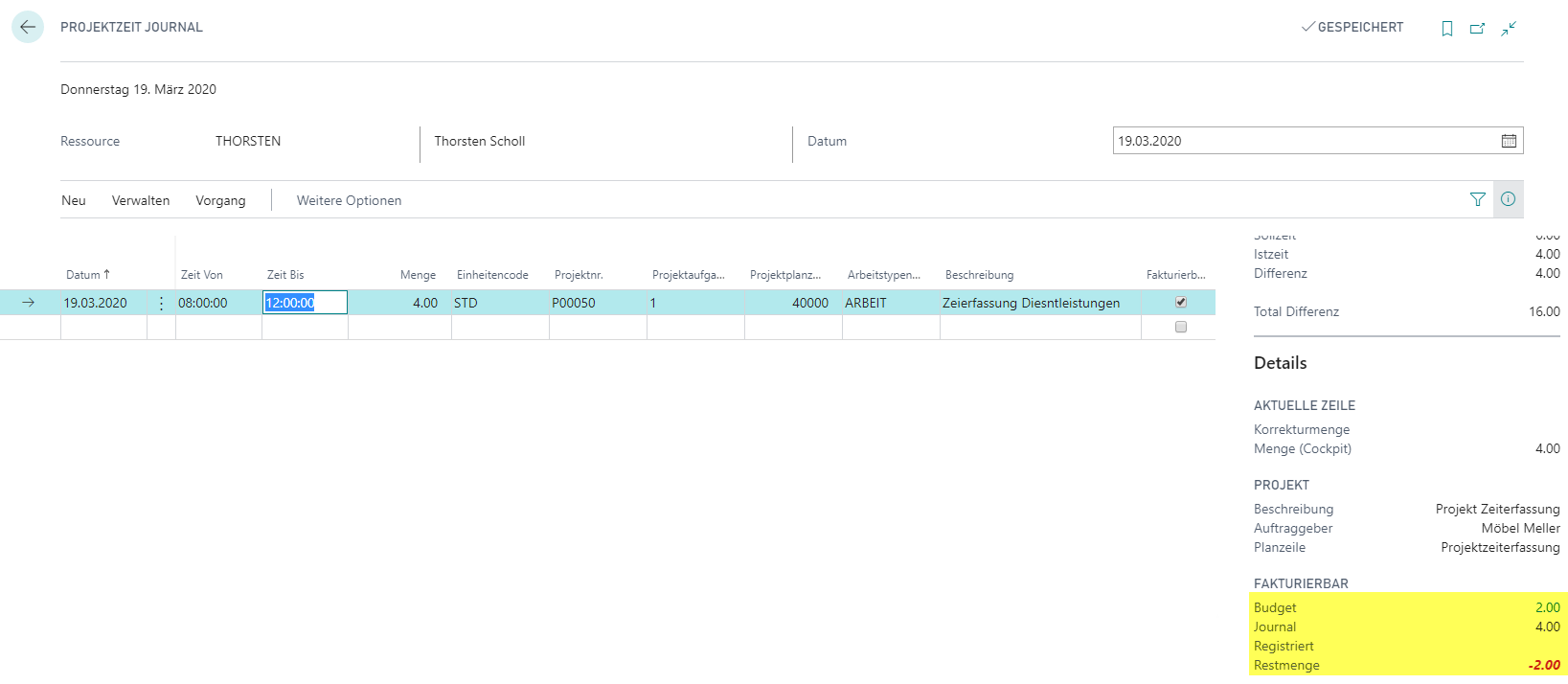Click the Menge (Cockpit) value 4.00
Screen dimensions: 1568x684
click(x=1548, y=448)
